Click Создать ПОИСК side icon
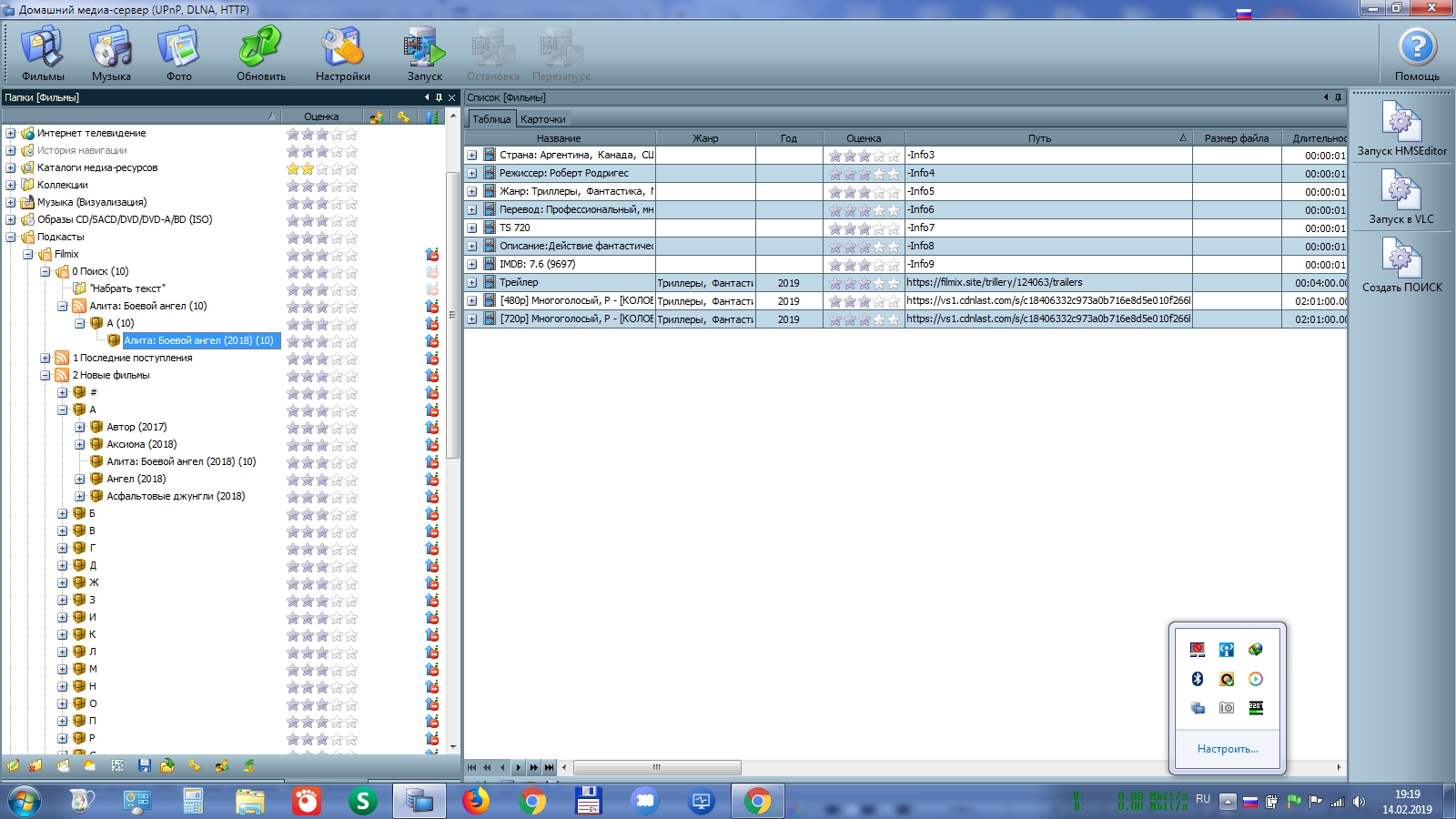Screen dimensions: 1456x819 pyautogui.click(x=1401, y=265)
